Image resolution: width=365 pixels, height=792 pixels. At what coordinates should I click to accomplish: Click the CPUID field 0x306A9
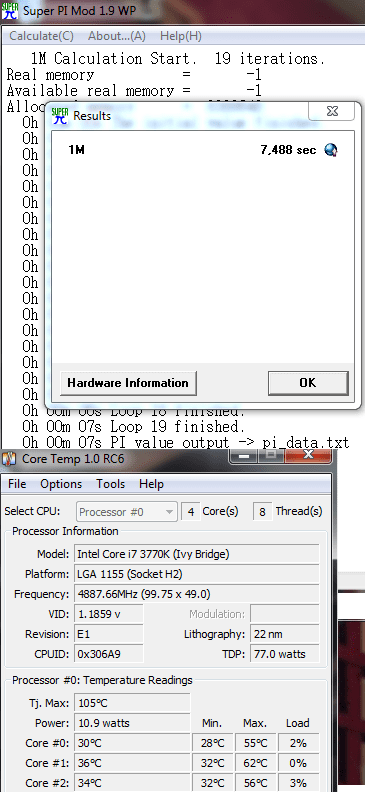tap(109, 654)
